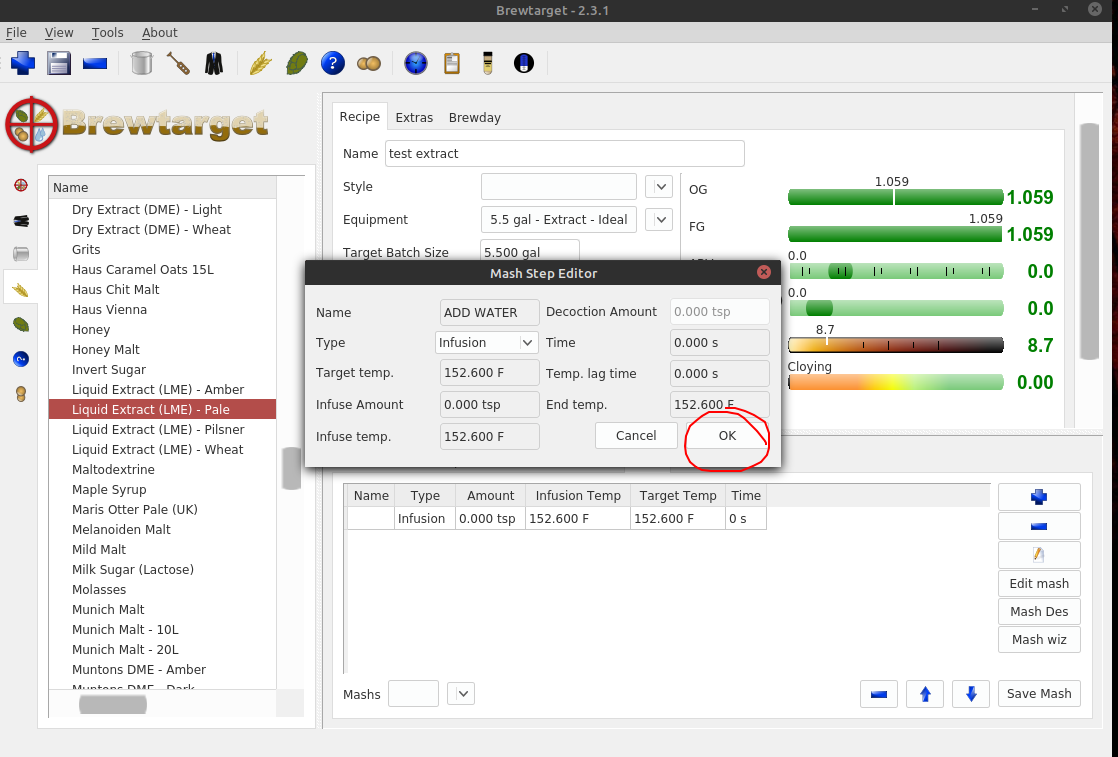Open the View menu
The height and width of the screenshot is (757, 1118).
coord(58,32)
